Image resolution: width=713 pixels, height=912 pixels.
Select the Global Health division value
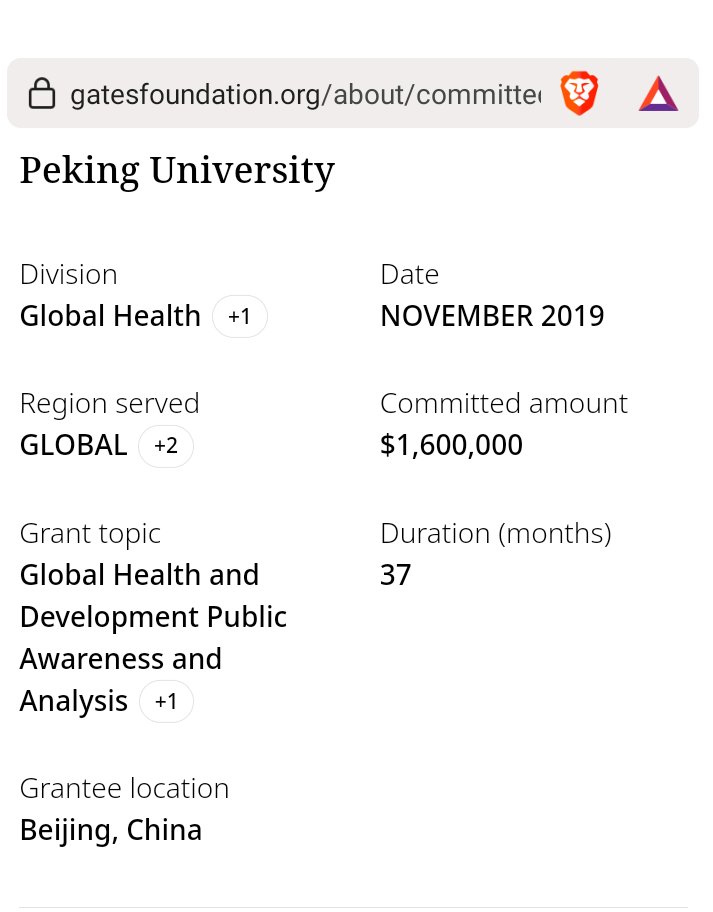[110, 317]
